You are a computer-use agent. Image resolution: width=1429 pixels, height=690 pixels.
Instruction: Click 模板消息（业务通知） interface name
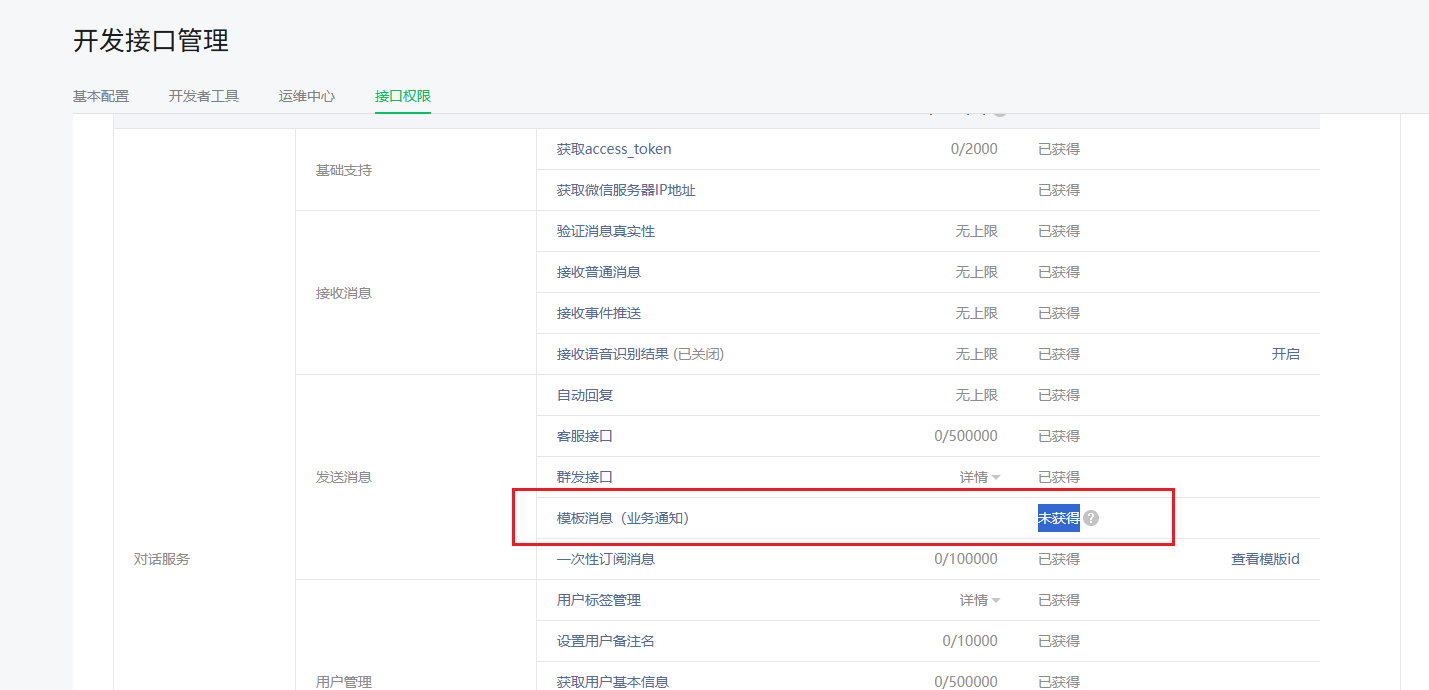tap(627, 518)
